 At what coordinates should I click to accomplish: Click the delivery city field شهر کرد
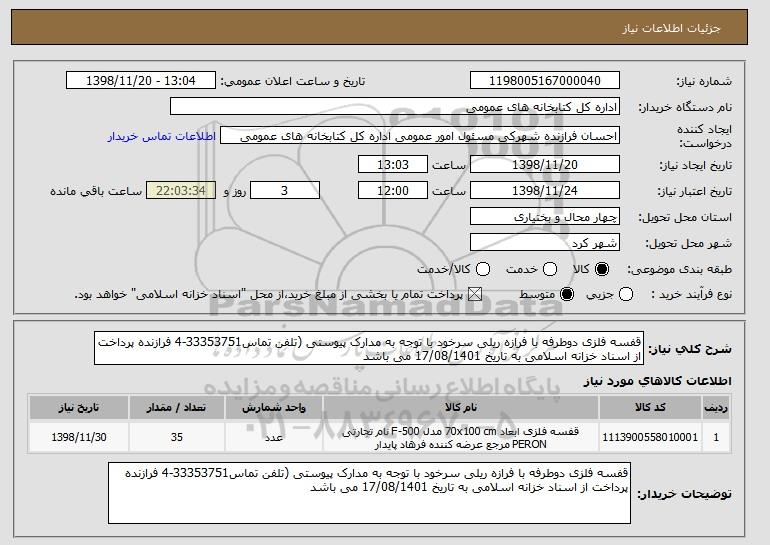pyautogui.click(x=545, y=242)
